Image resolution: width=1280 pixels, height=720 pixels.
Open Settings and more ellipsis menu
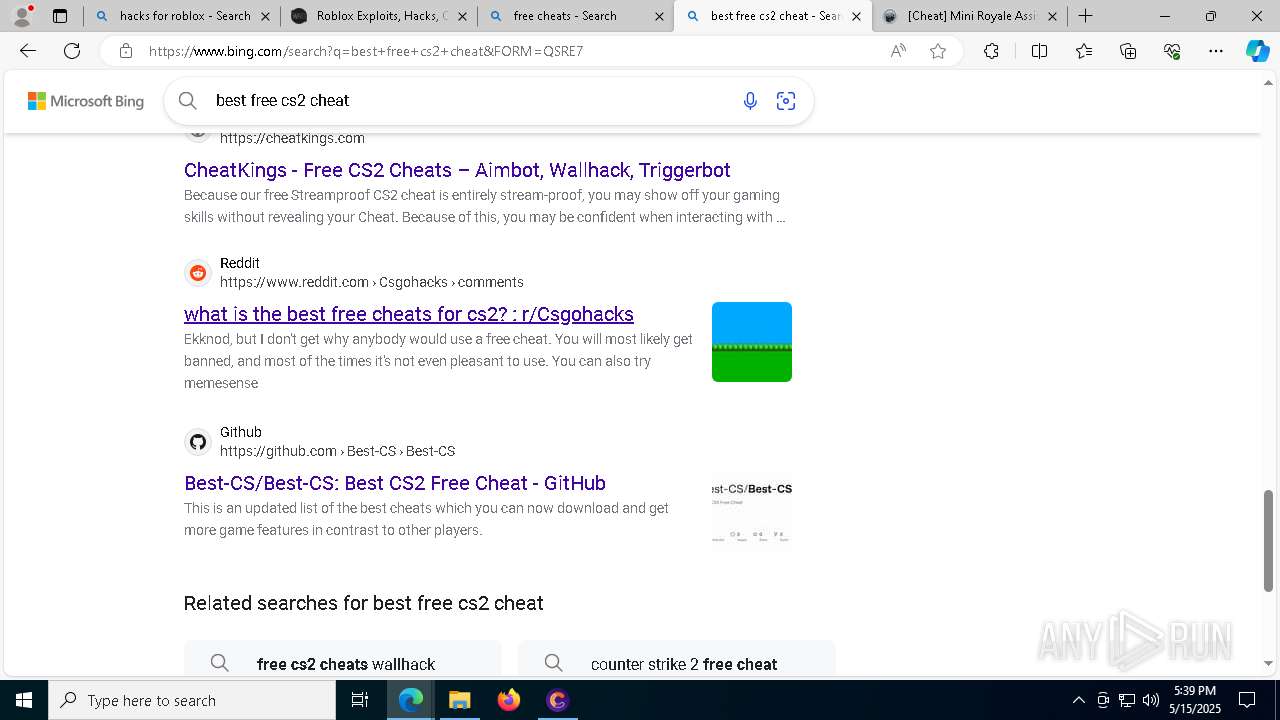1216,51
